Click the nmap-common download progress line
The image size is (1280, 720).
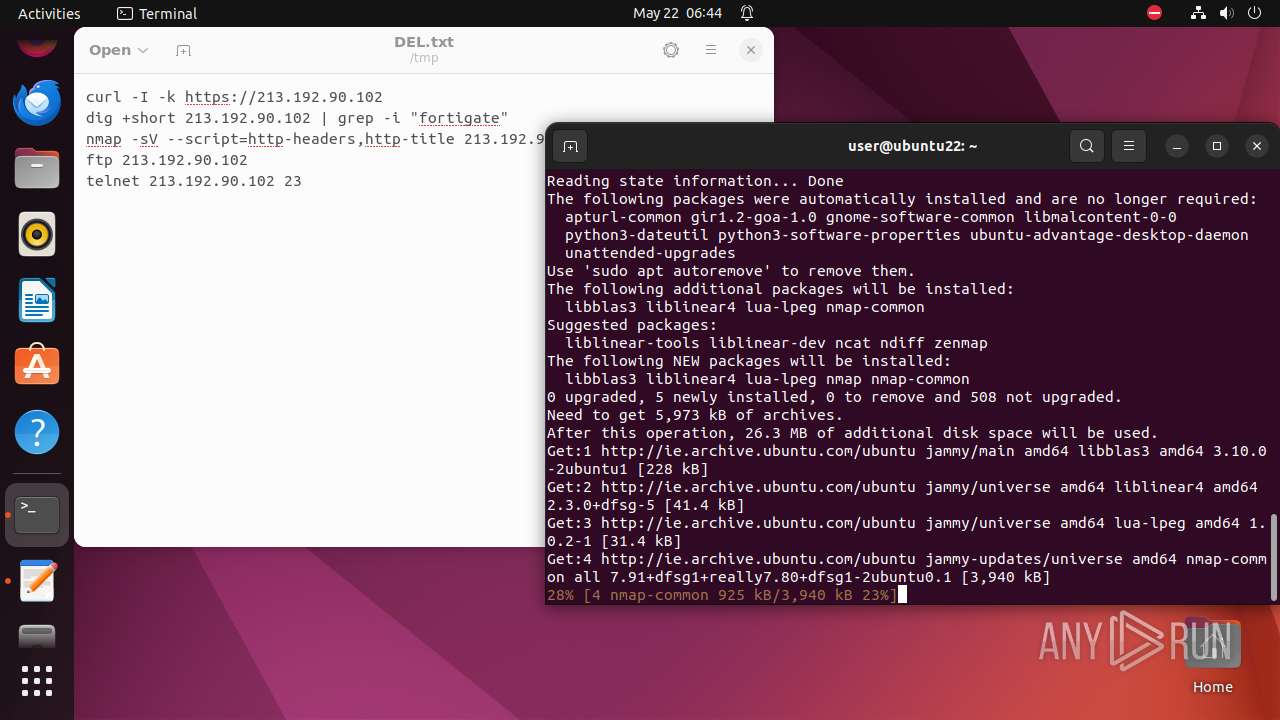(x=722, y=595)
